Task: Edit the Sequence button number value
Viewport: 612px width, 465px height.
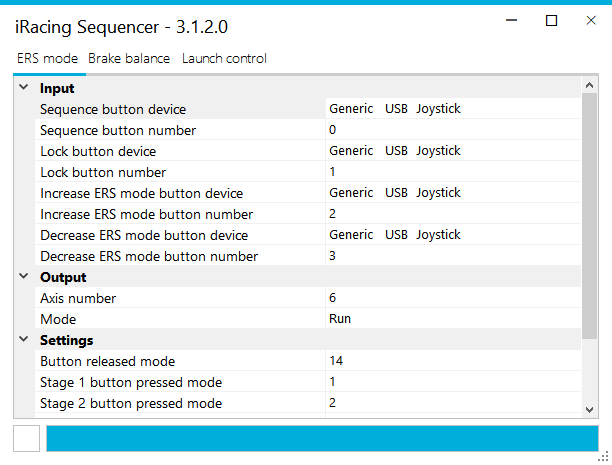Action: coord(453,130)
